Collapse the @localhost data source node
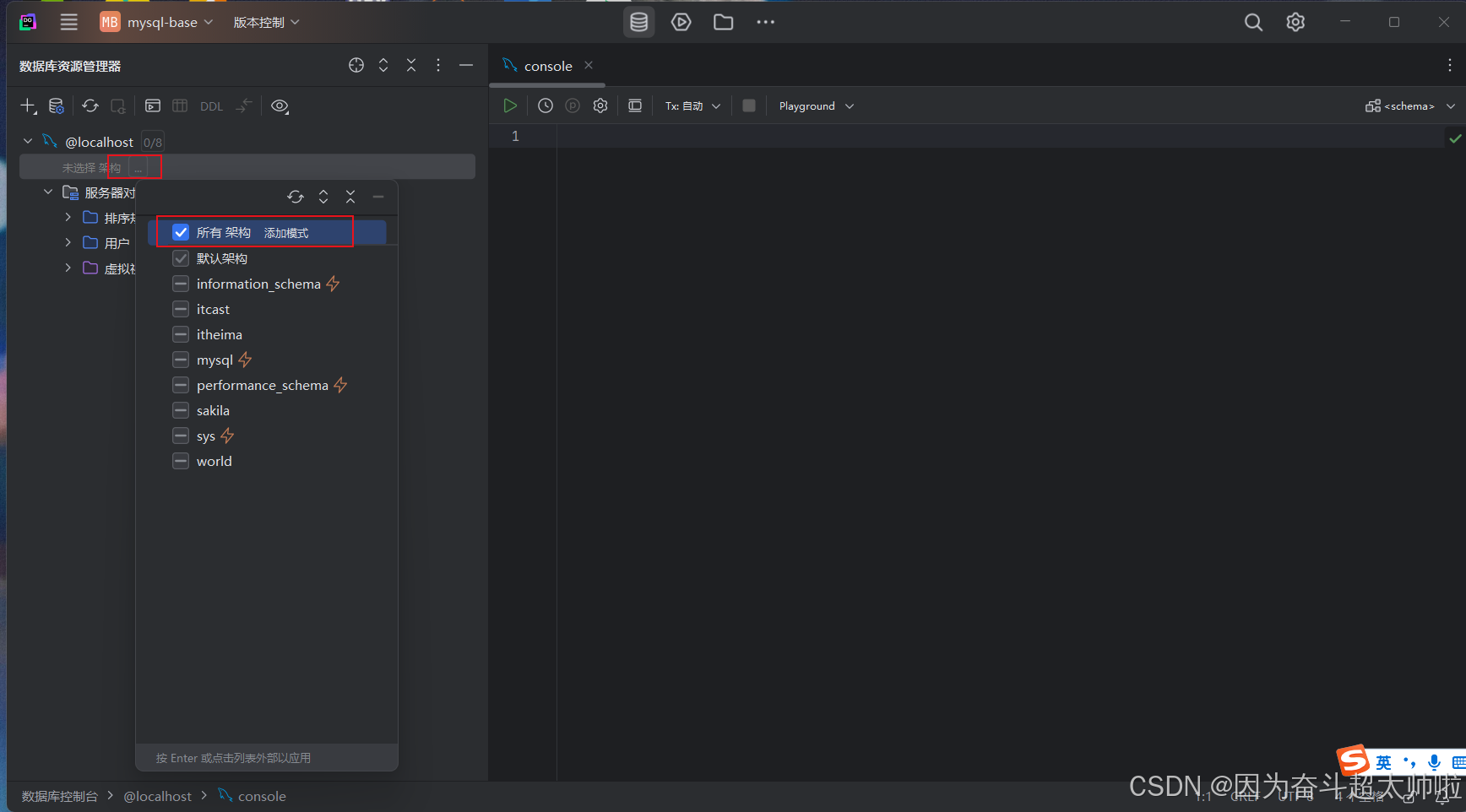The height and width of the screenshot is (812, 1466). pyautogui.click(x=28, y=142)
